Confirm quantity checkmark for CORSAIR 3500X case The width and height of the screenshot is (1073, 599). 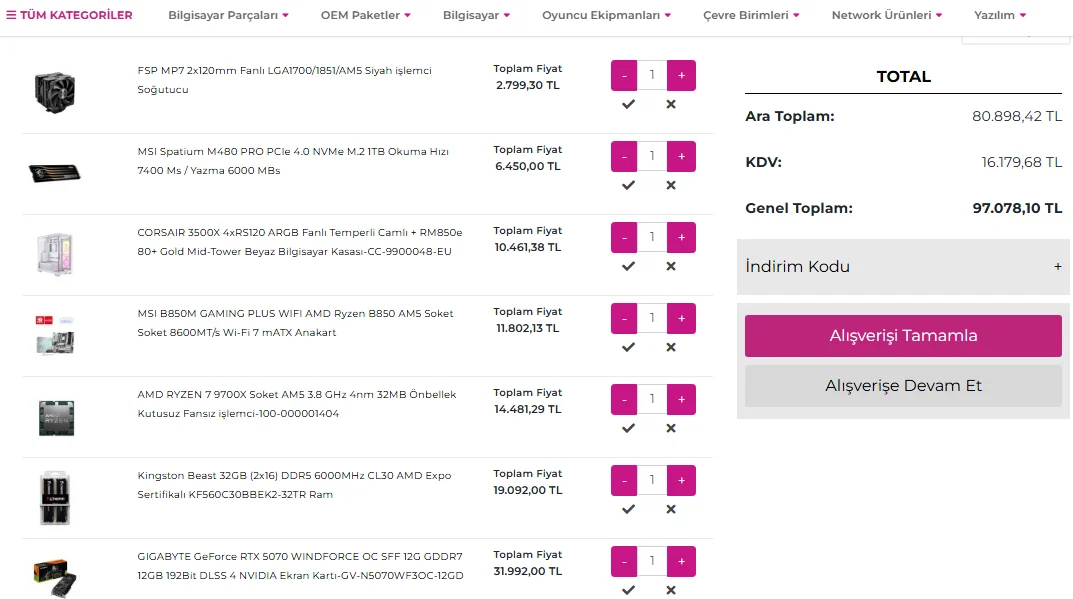628,266
